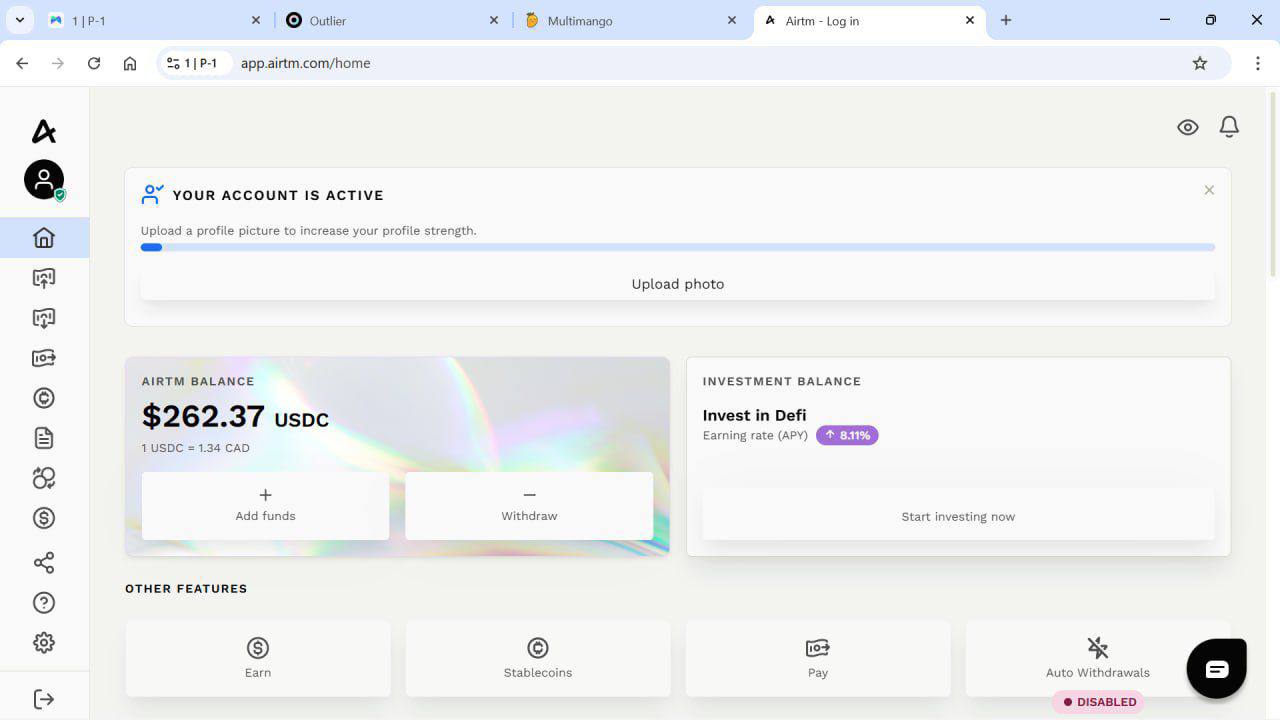Click the profile strength progress bar
This screenshot has height=720, width=1280.
pyautogui.click(x=678, y=247)
